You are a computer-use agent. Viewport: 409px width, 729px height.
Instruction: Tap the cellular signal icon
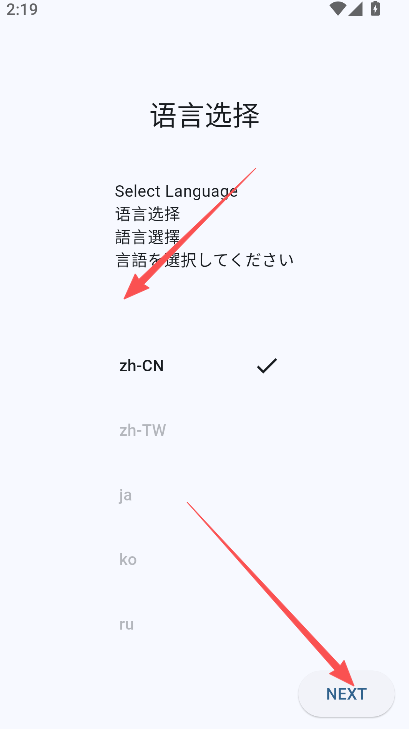tap(355, 8)
